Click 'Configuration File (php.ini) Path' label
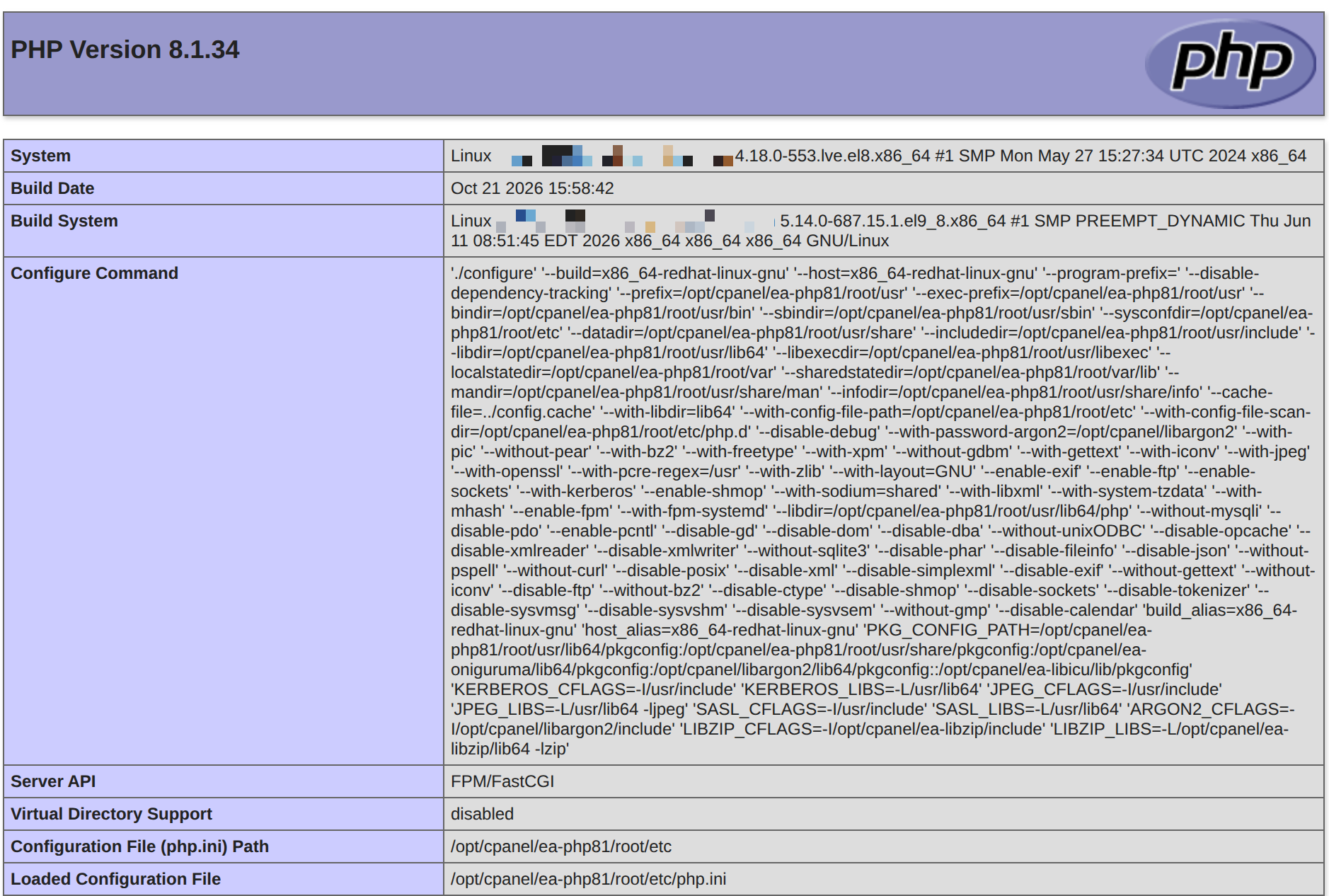Image resolution: width=1329 pixels, height=896 pixels. coord(139,846)
